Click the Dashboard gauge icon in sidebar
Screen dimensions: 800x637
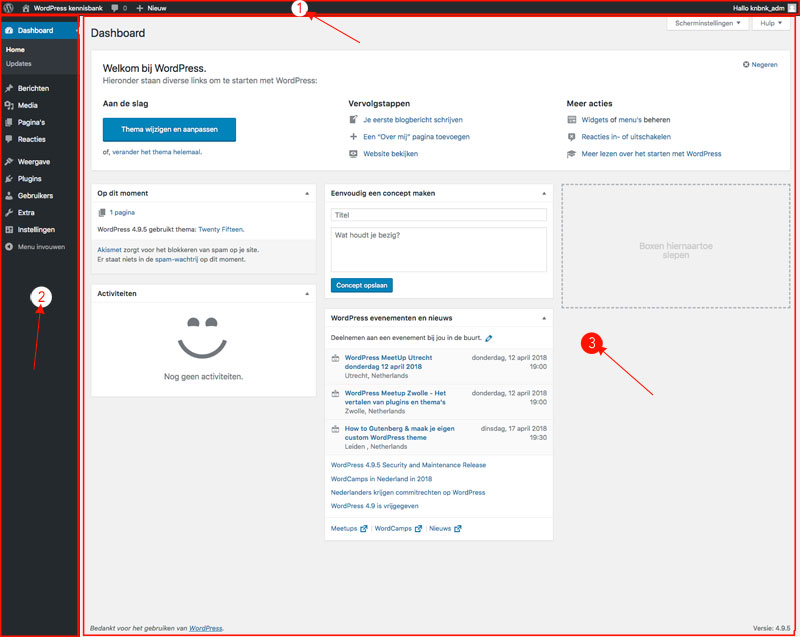coord(9,31)
